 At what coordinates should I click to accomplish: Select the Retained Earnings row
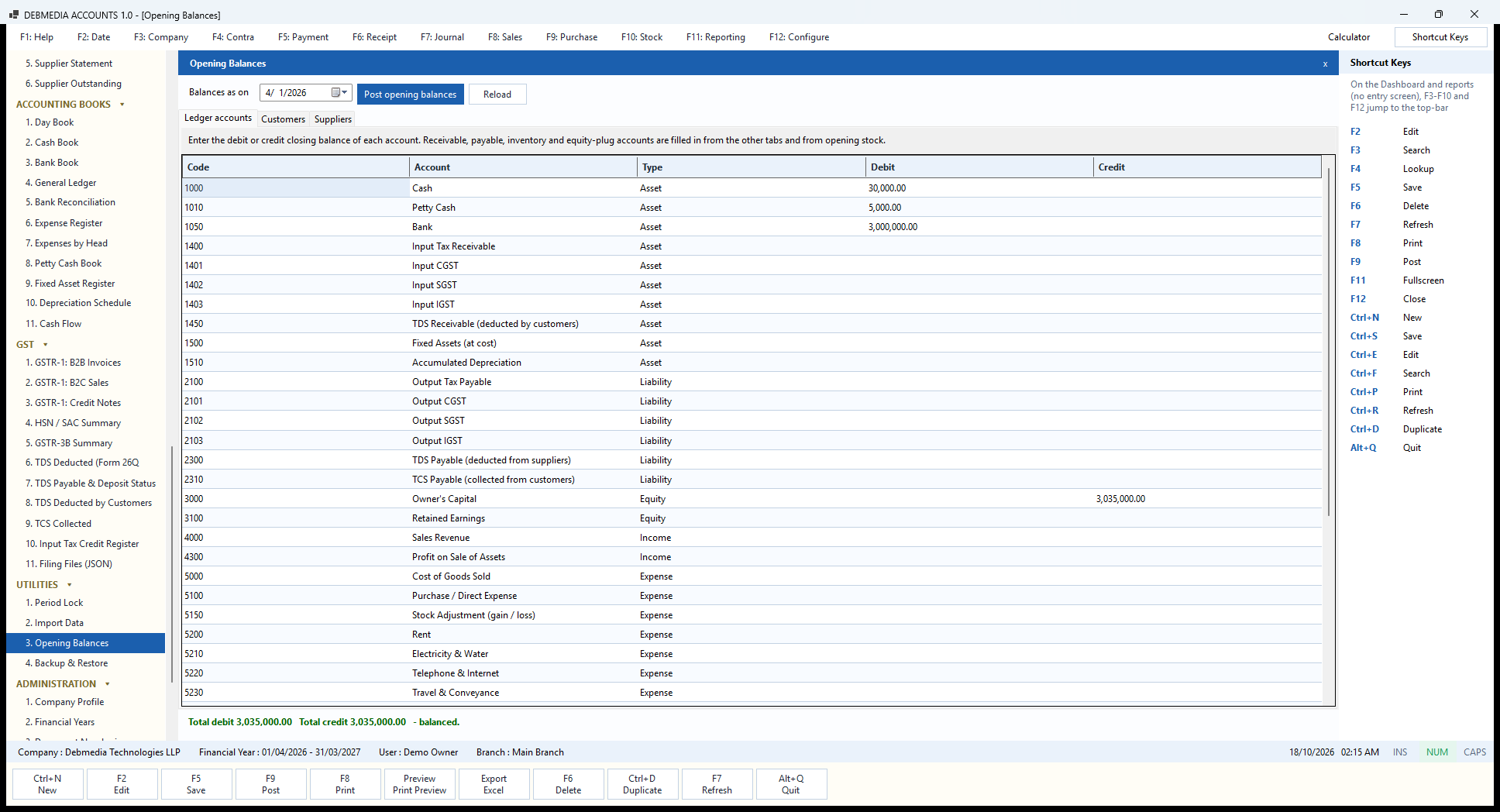[752, 518]
